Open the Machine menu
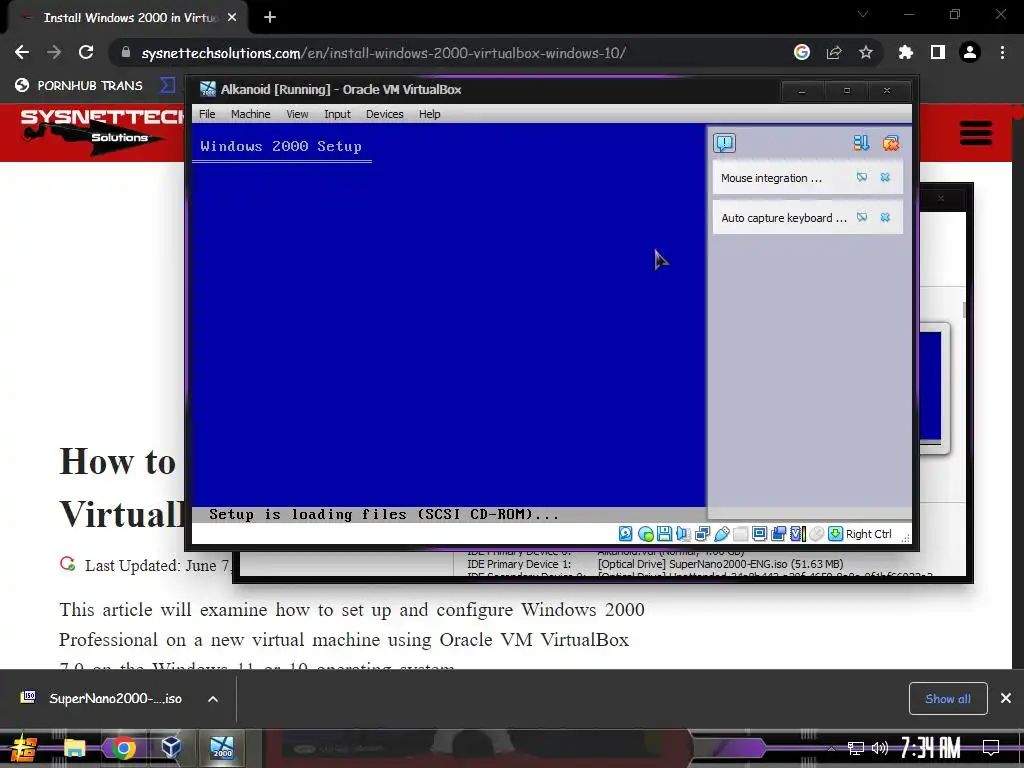The image size is (1024, 768). [x=250, y=114]
